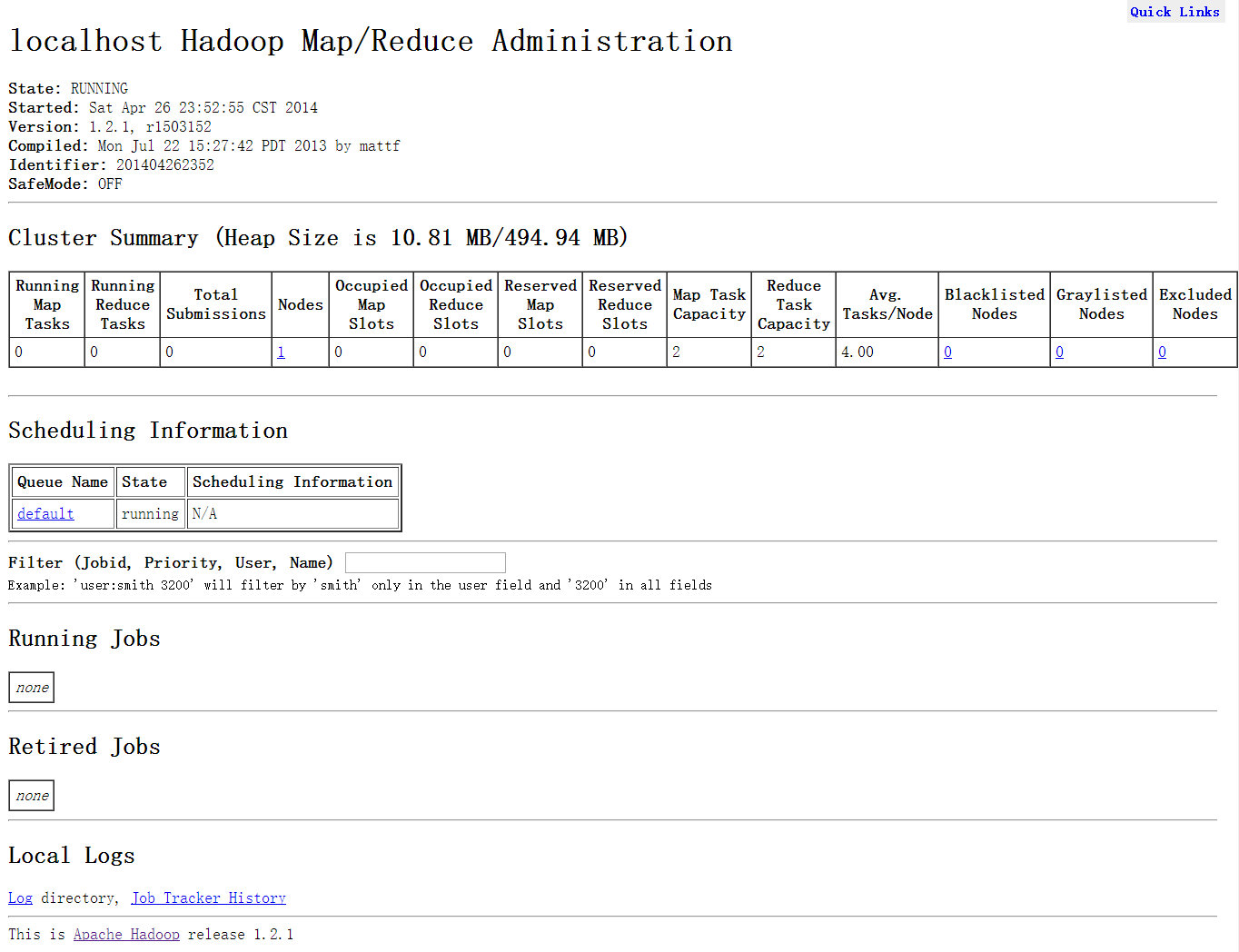1239x952 pixels.
Task: Click the Avg. Tasks/Node value 4.00
Action: coord(857,352)
